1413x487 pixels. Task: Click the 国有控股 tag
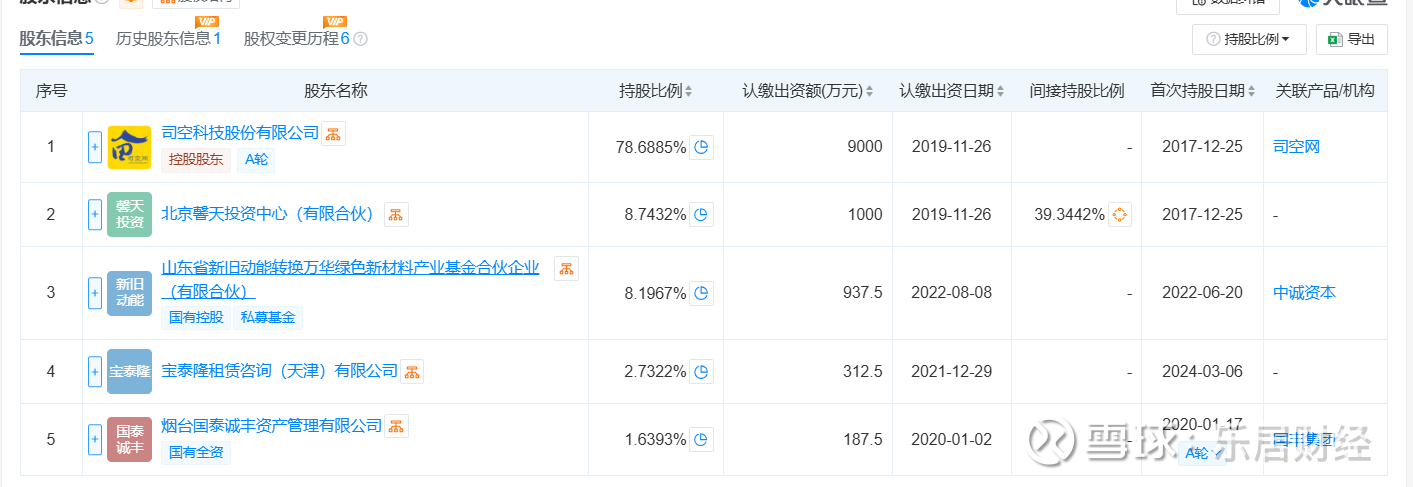[196, 318]
